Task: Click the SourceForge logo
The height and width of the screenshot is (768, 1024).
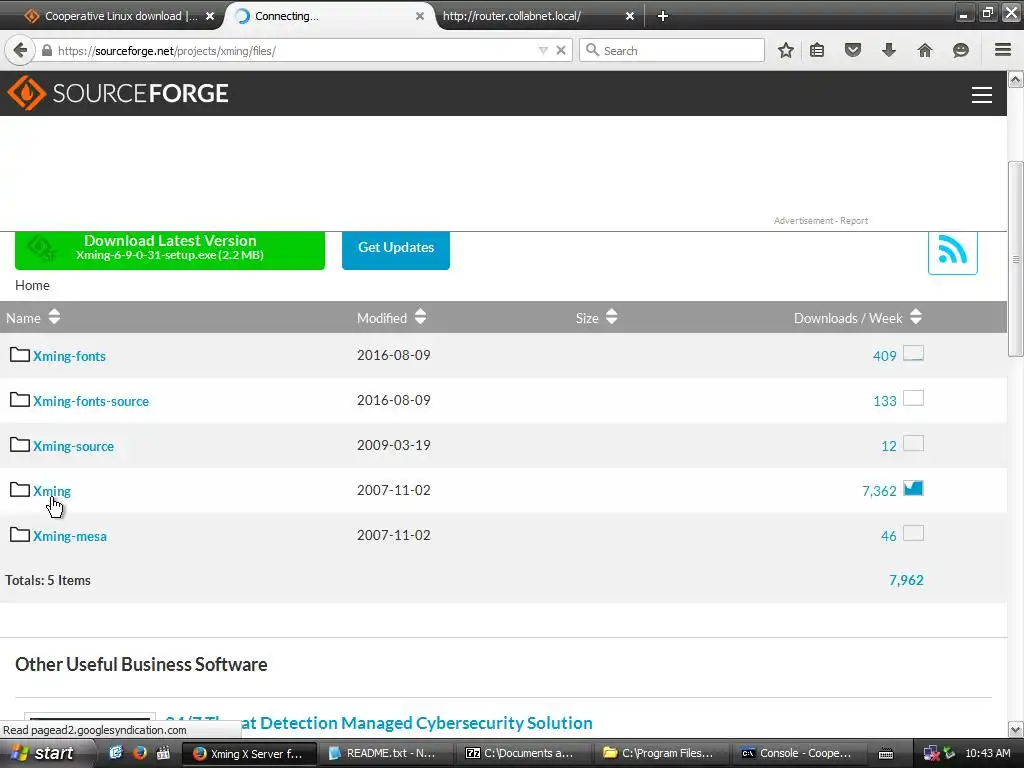Action: 118,93
